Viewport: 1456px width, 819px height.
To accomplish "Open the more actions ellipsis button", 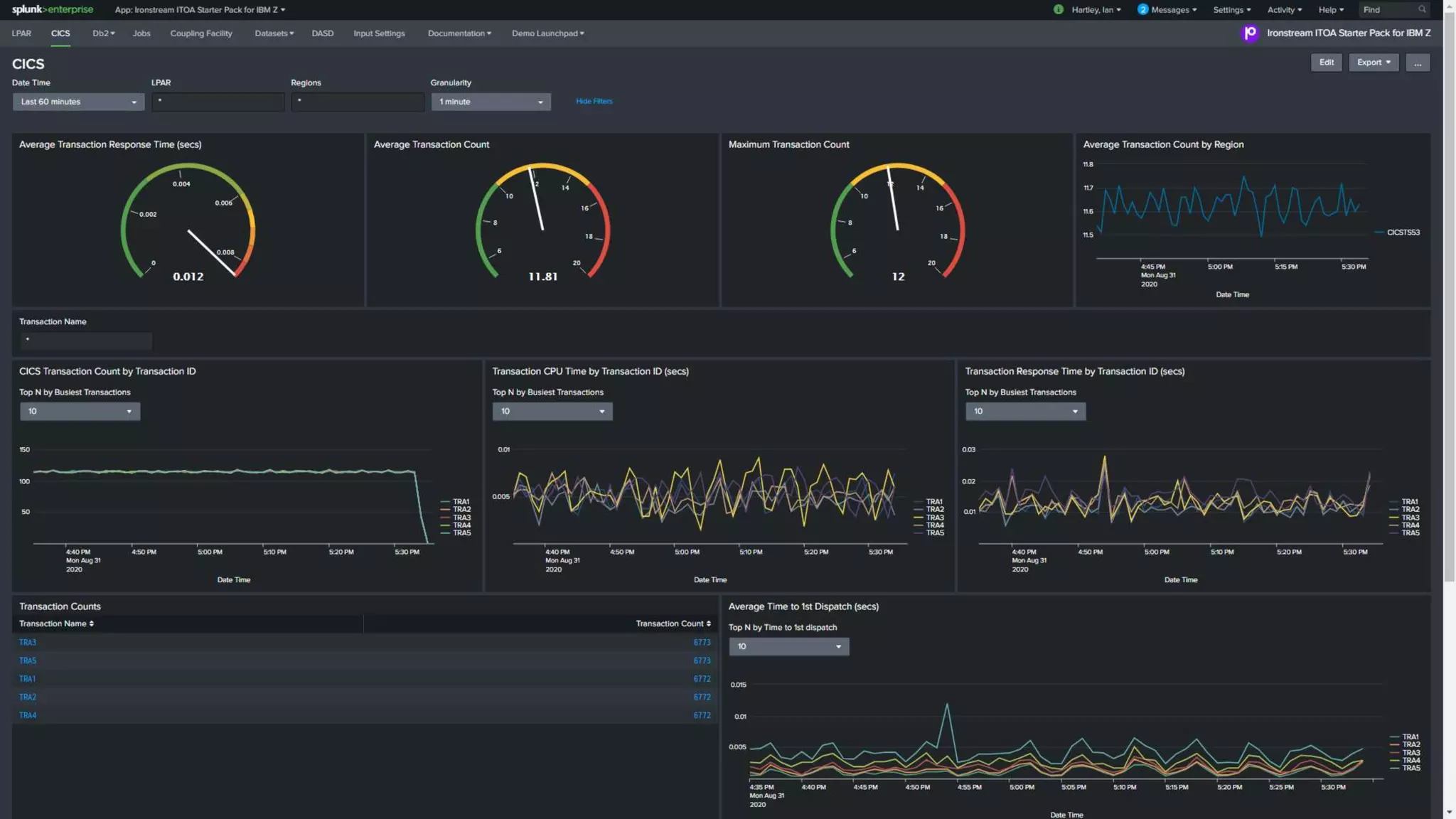I will pyautogui.click(x=1417, y=63).
